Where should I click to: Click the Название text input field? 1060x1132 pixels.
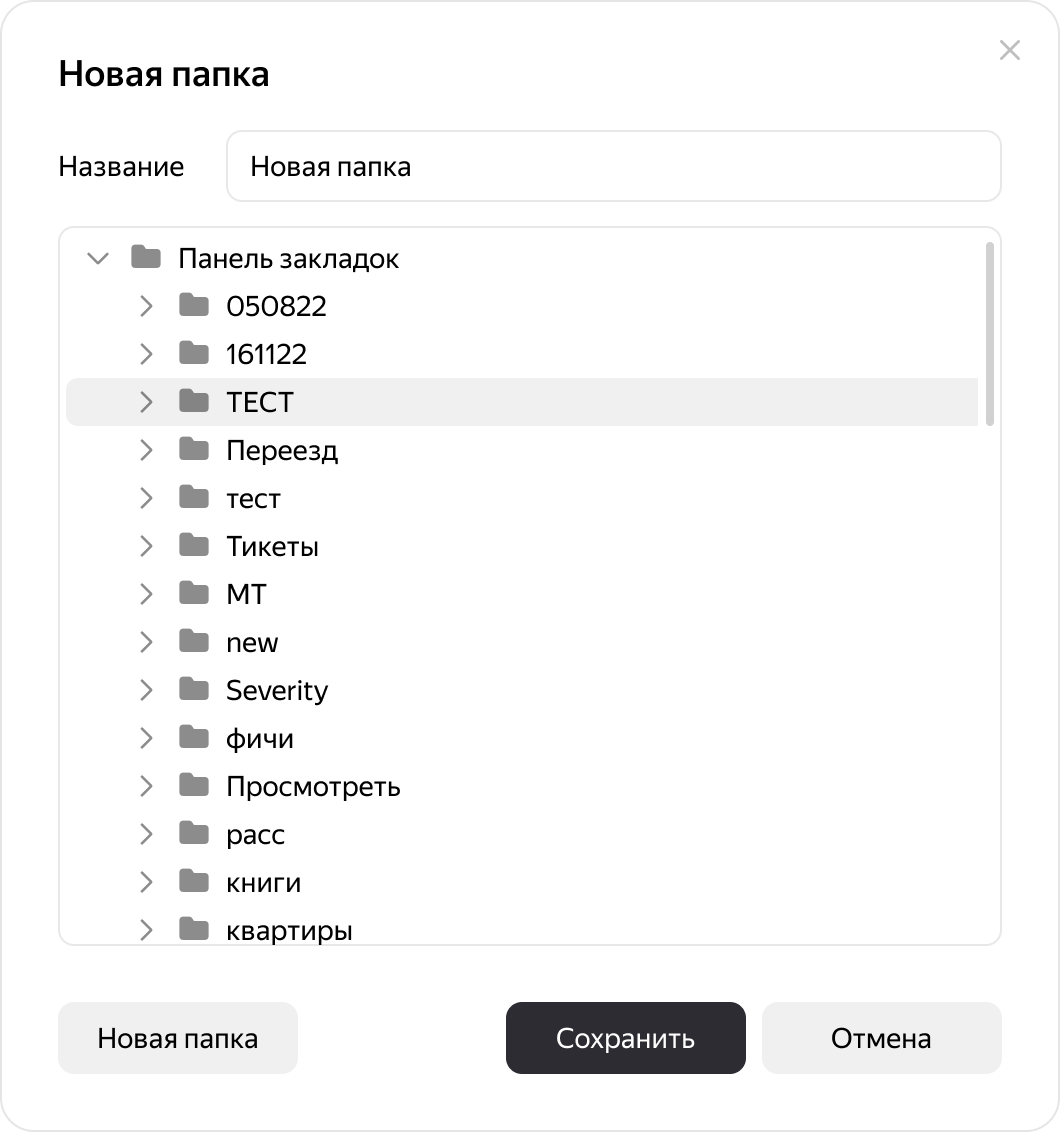click(x=613, y=166)
